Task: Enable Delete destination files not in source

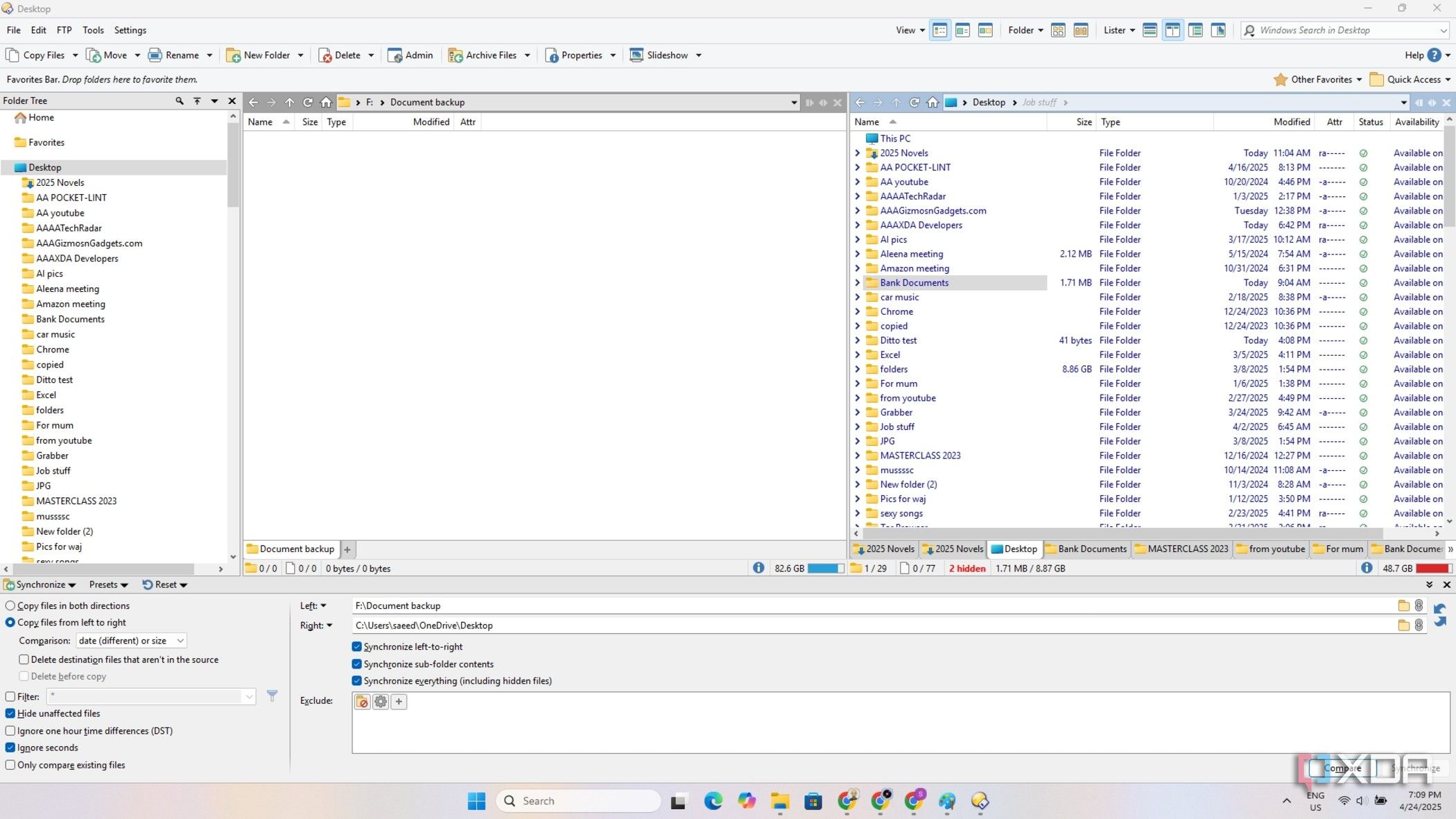Action: (x=119, y=660)
